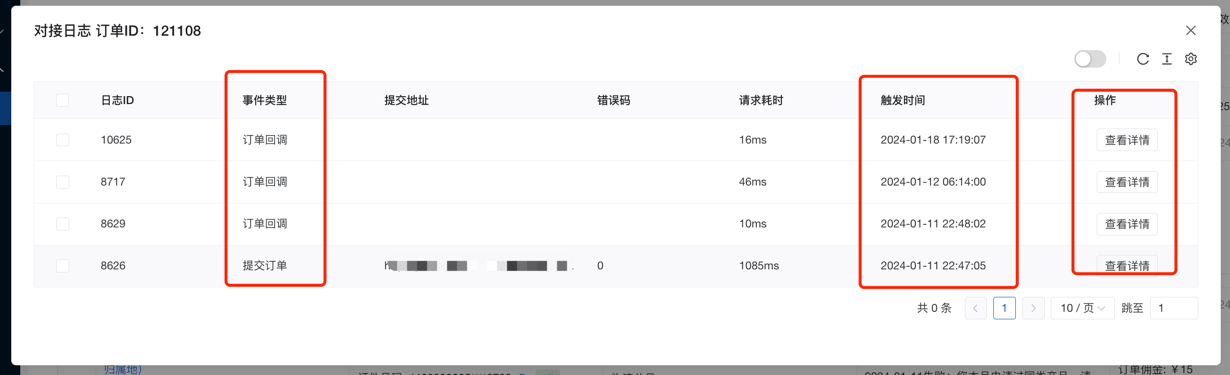View details for log 8629
1230x375 pixels.
(1127, 224)
